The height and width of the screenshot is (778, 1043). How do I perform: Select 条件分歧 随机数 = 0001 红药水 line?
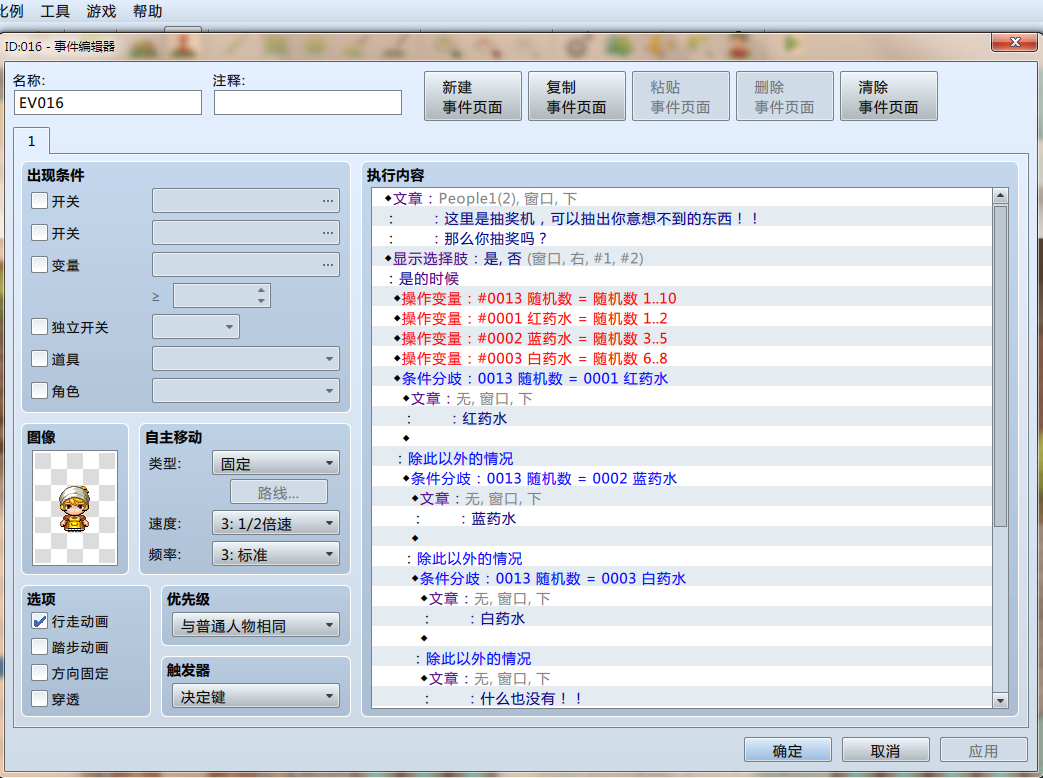coord(682,378)
